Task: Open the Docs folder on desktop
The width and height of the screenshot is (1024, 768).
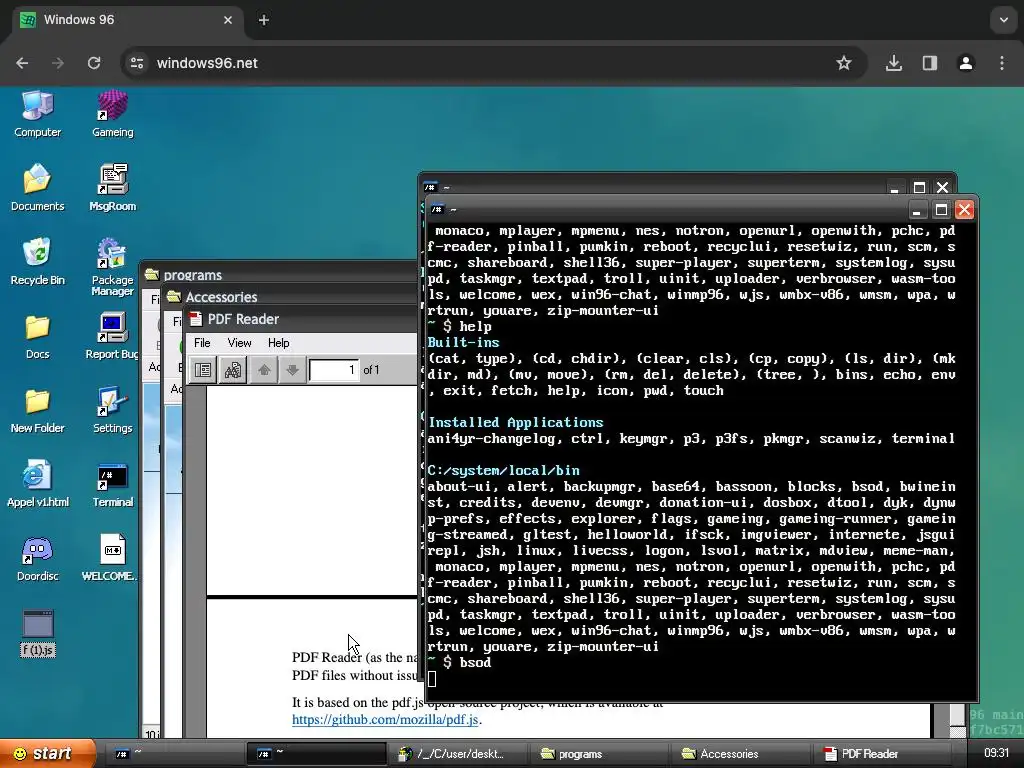Action: [x=37, y=336]
